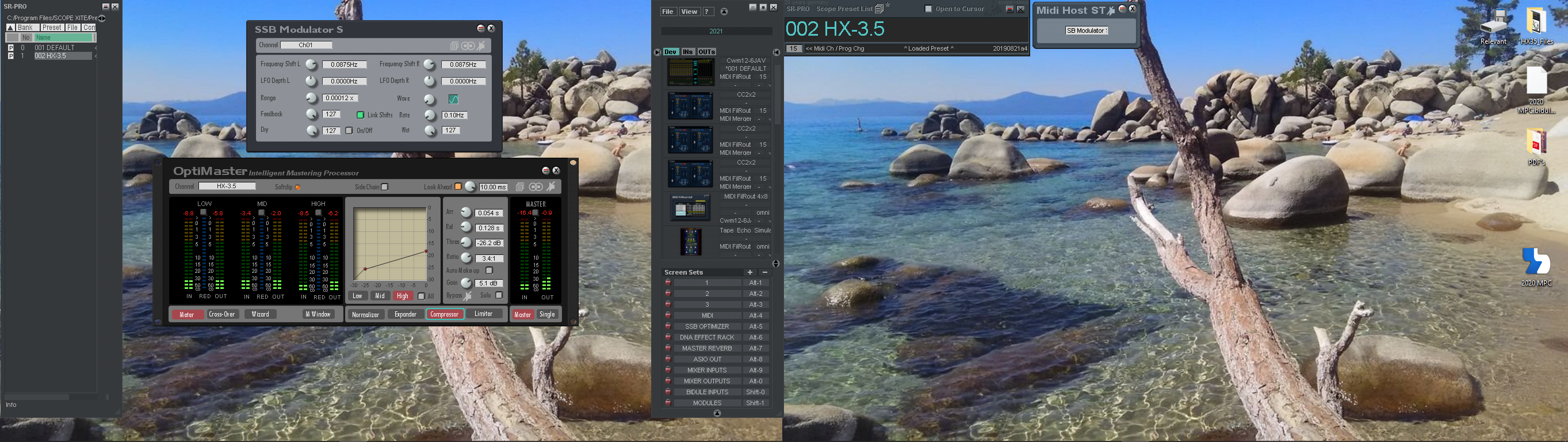
Task: Click the red icon beside MIDI screen set
Action: pos(668,315)
